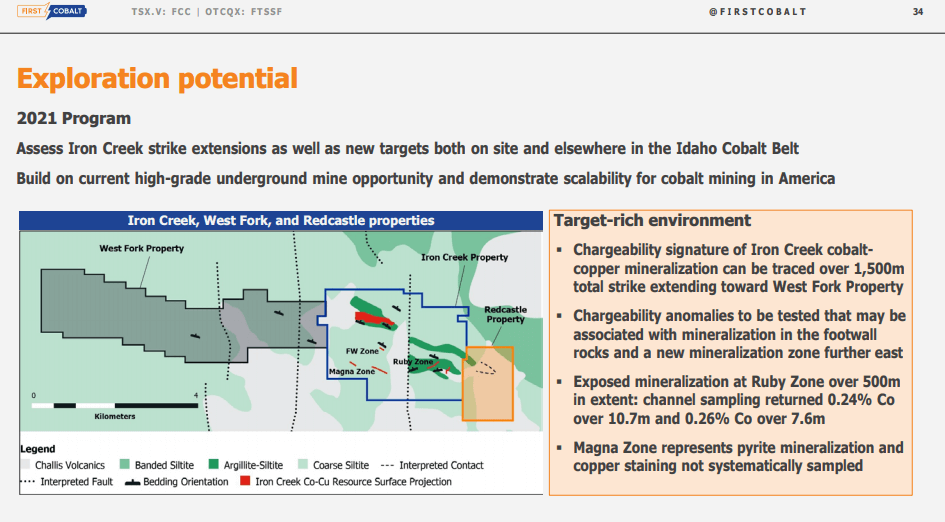The width and height of the screenshot is (945, 522).
Task: Click the kilometers scale bar
Action: click(115, 406)
